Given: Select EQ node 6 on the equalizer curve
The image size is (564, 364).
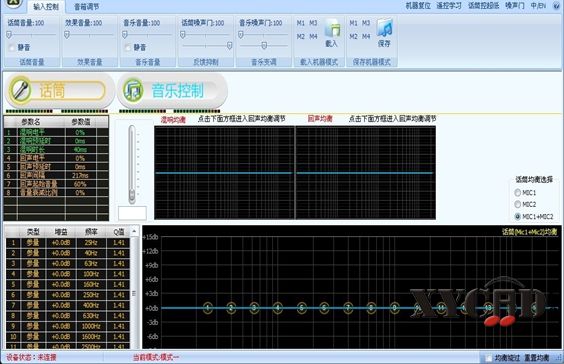Looking at the screenshot, I should (324, 308).
